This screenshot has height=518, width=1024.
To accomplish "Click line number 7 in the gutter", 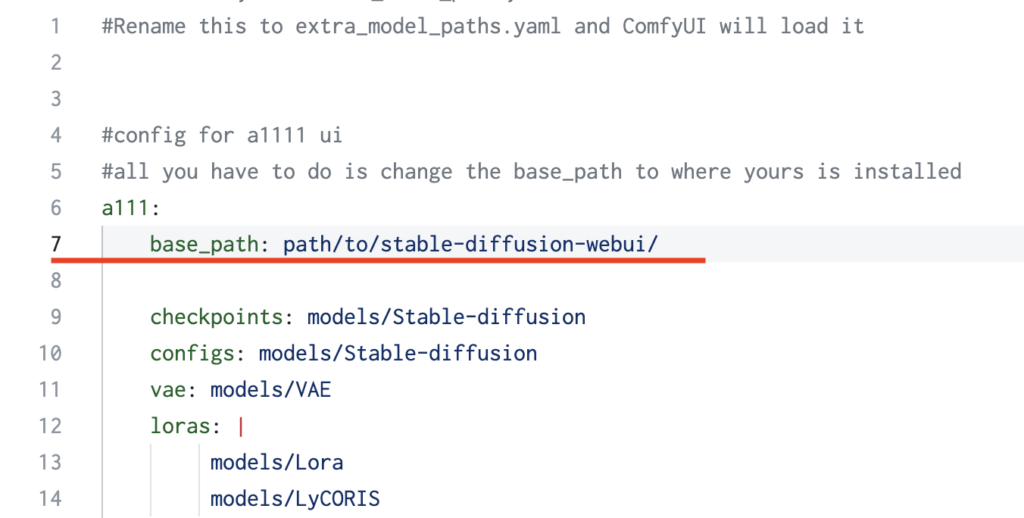I will 56,244.
